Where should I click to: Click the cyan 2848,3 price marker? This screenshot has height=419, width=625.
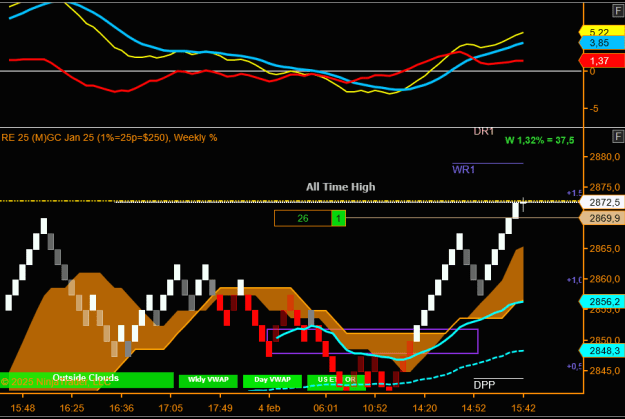point(602,350)
